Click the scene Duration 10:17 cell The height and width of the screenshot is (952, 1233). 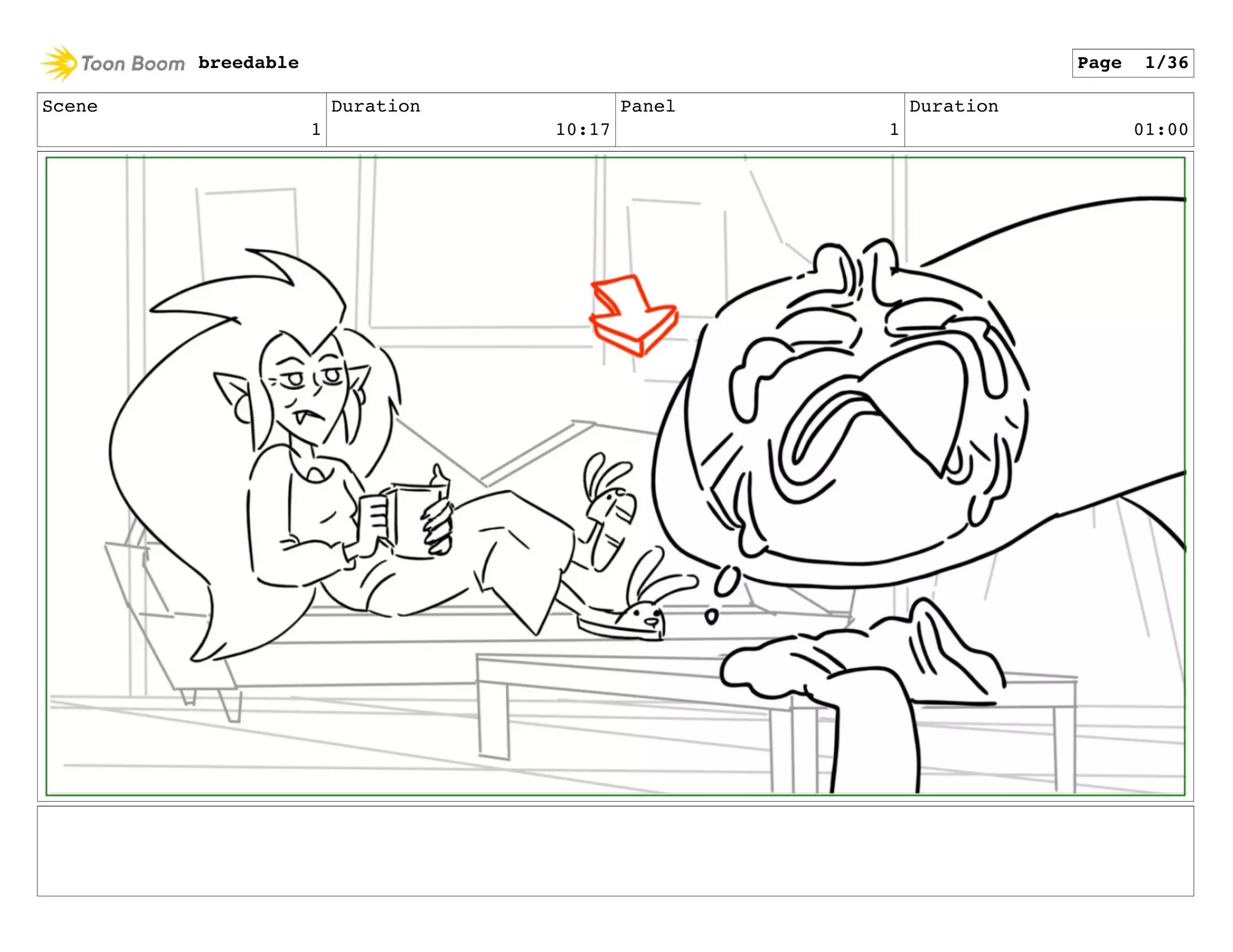(470, 119)
